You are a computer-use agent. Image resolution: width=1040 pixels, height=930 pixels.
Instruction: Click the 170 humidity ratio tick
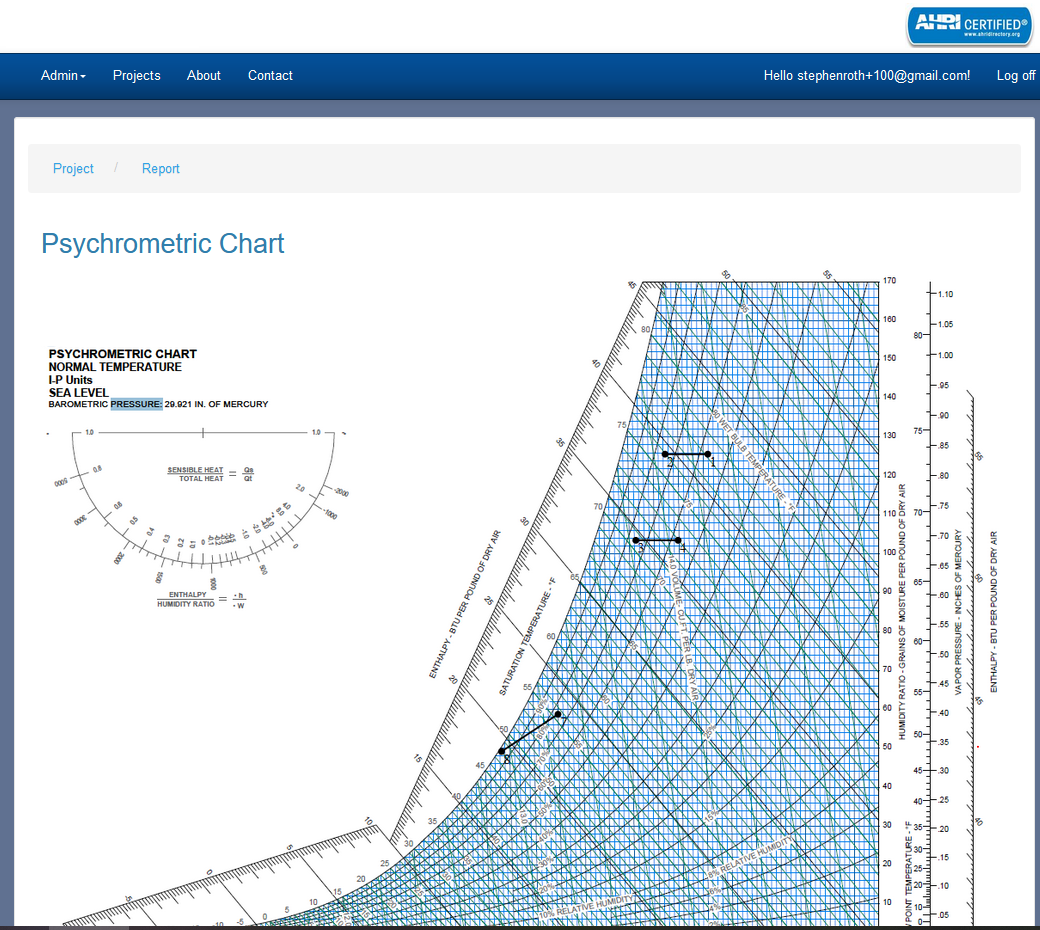(889, 281)
